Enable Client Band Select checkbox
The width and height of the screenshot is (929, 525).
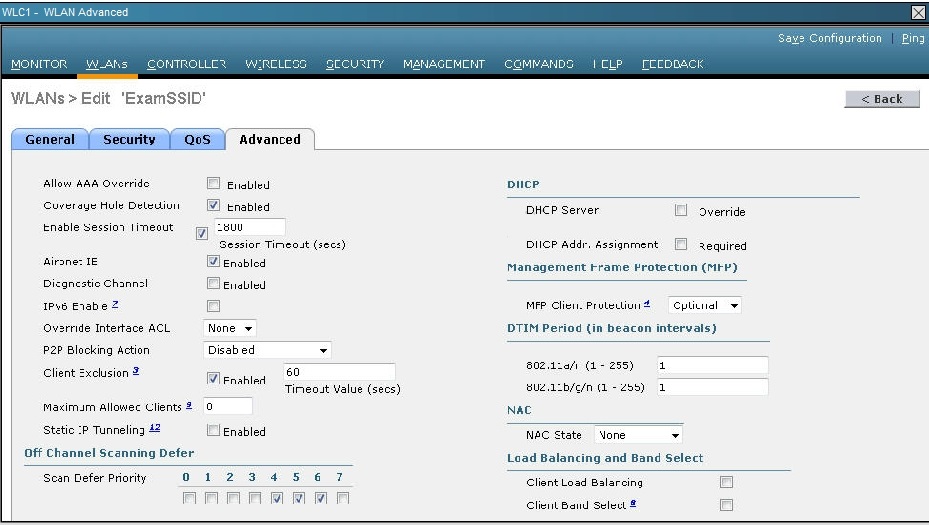pos(726,504)
